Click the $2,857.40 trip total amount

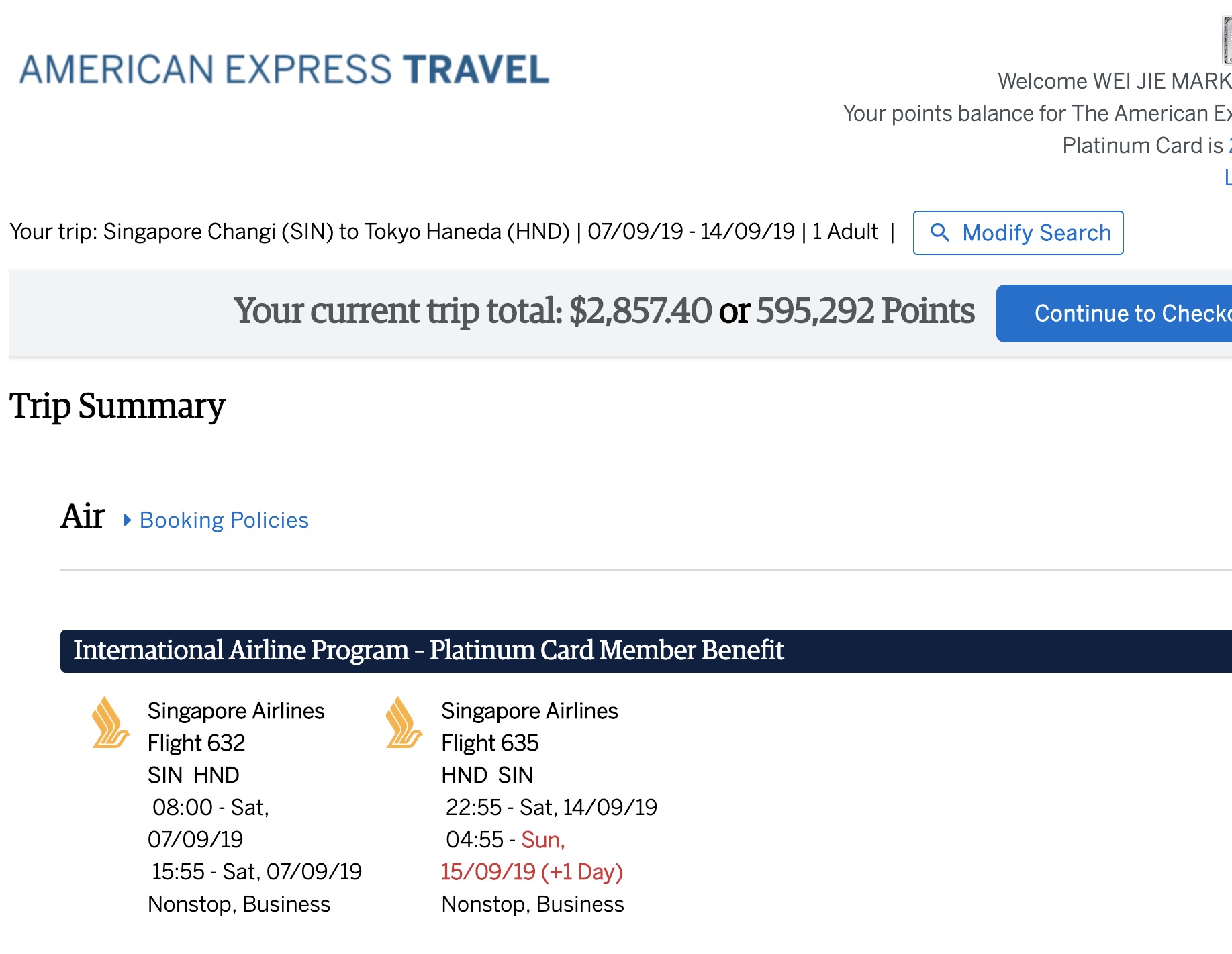point(641,311)
